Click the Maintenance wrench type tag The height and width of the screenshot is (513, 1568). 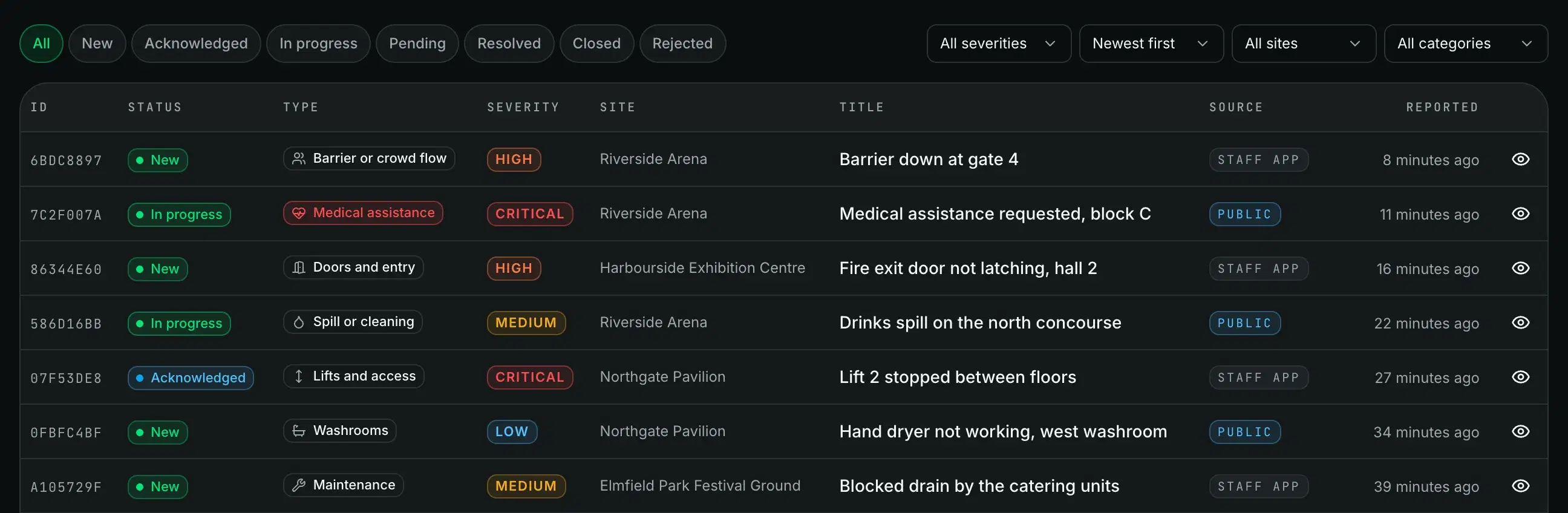pyautogui.click(x=344, y=485)
